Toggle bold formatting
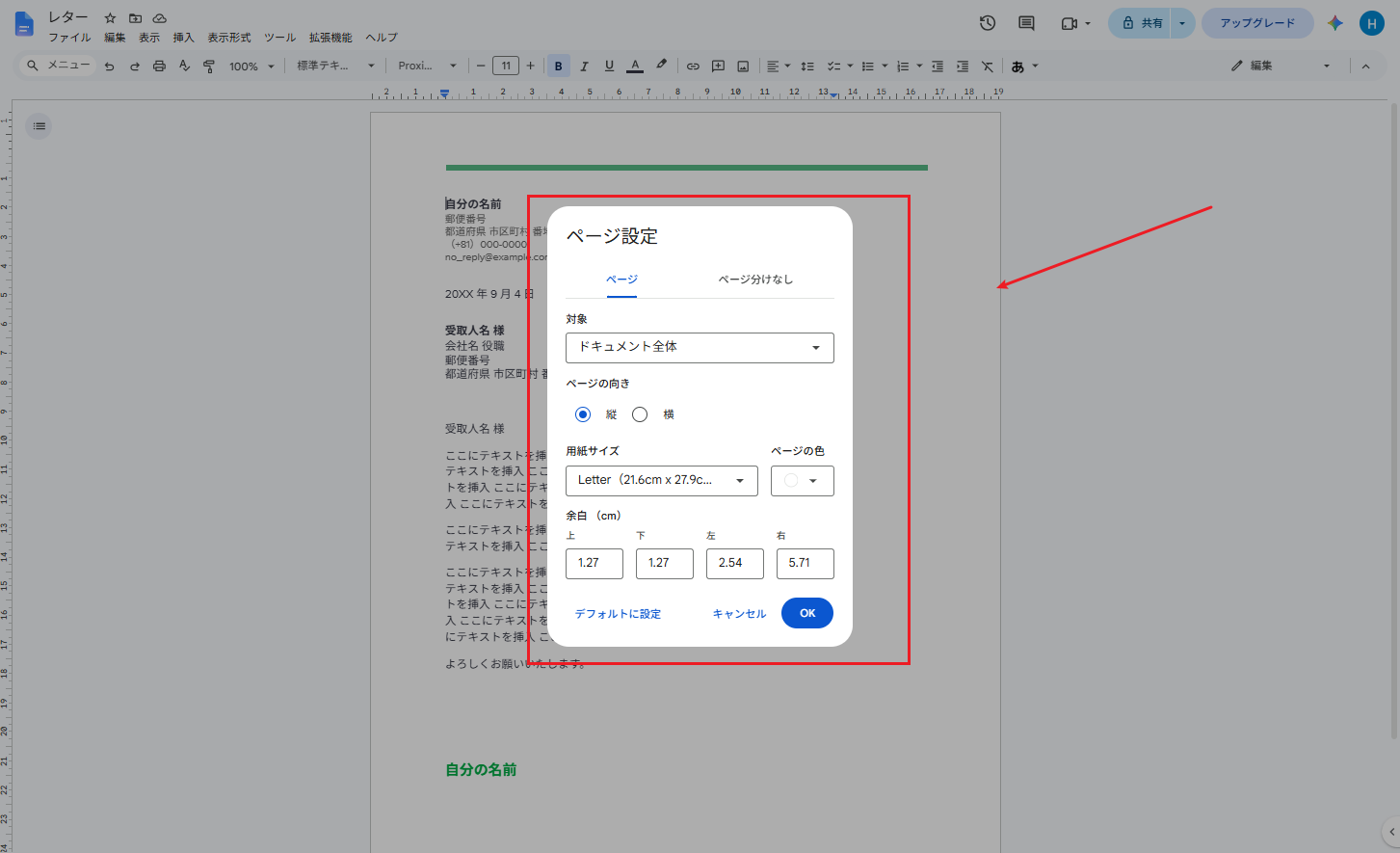Viewport: 1400px width, 853px height. tap(559, 67)
